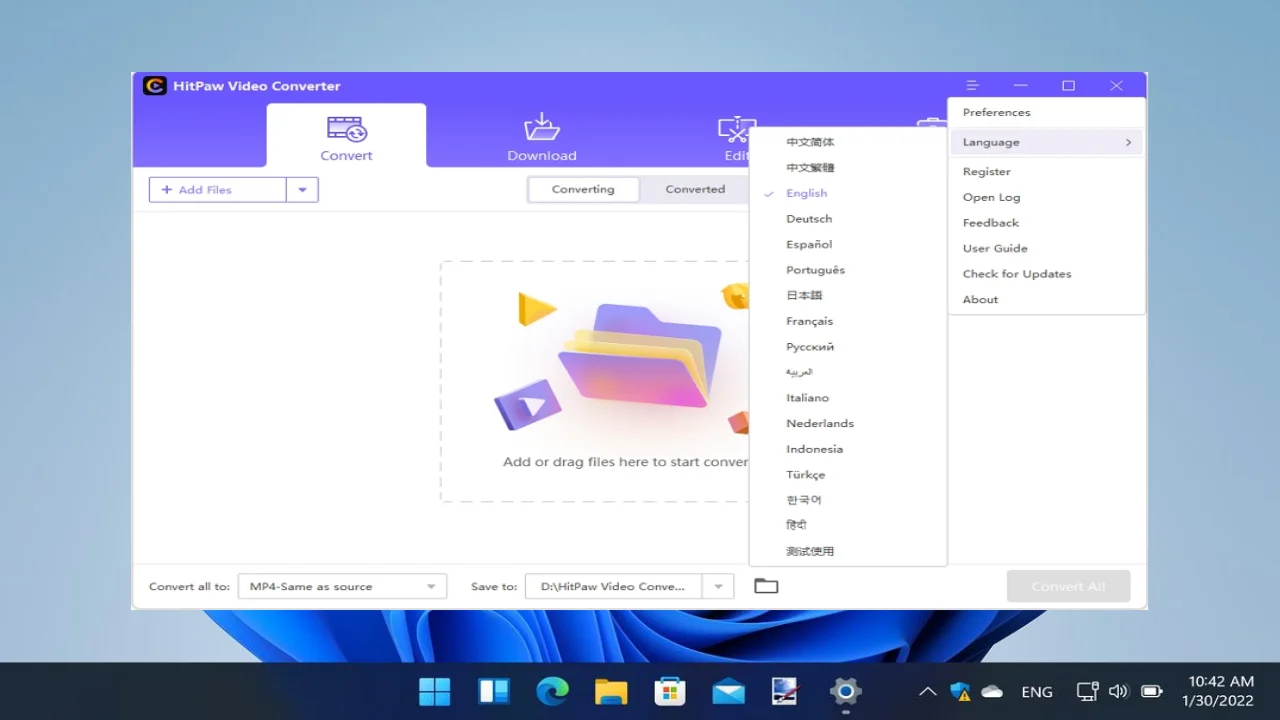Open Microsoft Store from taskbar
The height and width of the screenshot is (720, 1280).
670,691
